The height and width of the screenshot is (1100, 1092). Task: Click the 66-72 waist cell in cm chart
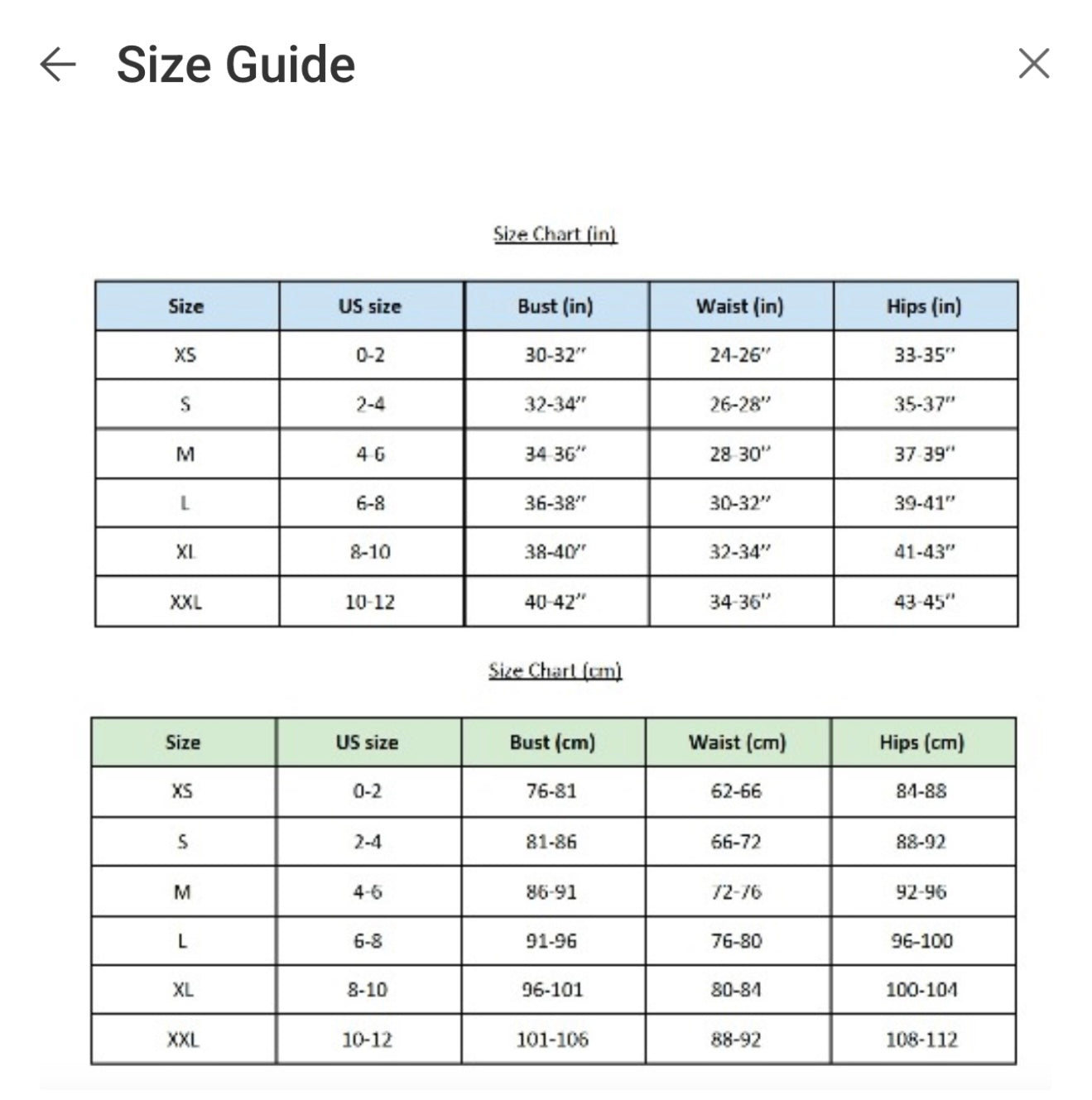[736, 842]
